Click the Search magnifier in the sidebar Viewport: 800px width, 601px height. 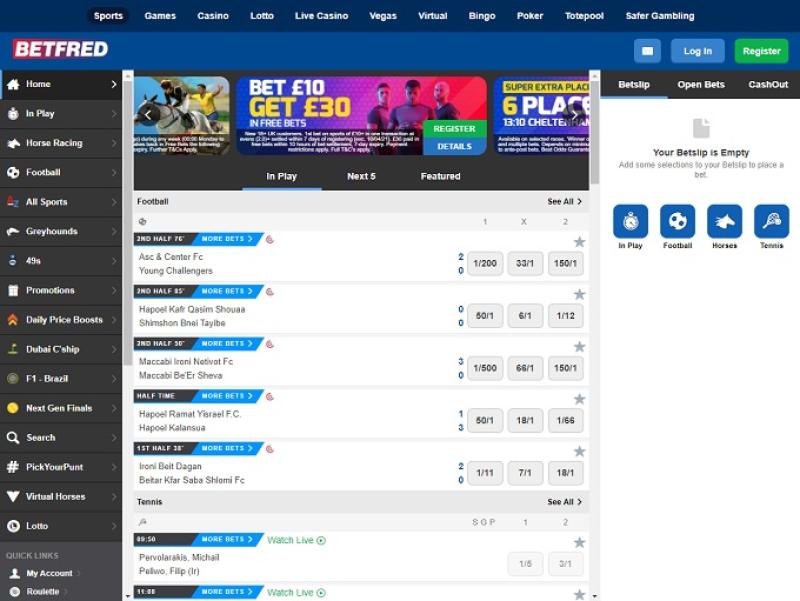click(13, 437)
